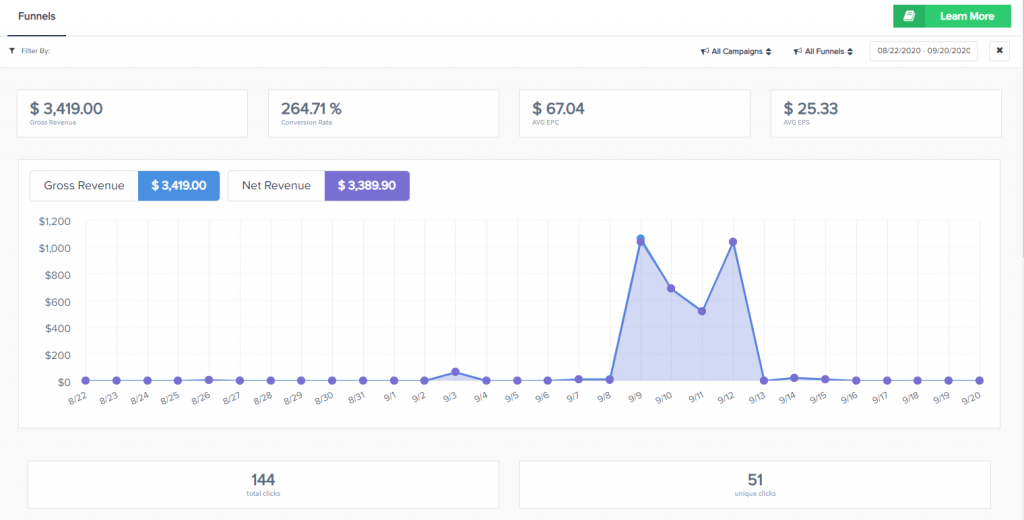The width and height of the screenshot is (1024, 520).
Task: Click the funnel icon beside Filter By
Action: point(12,50)
